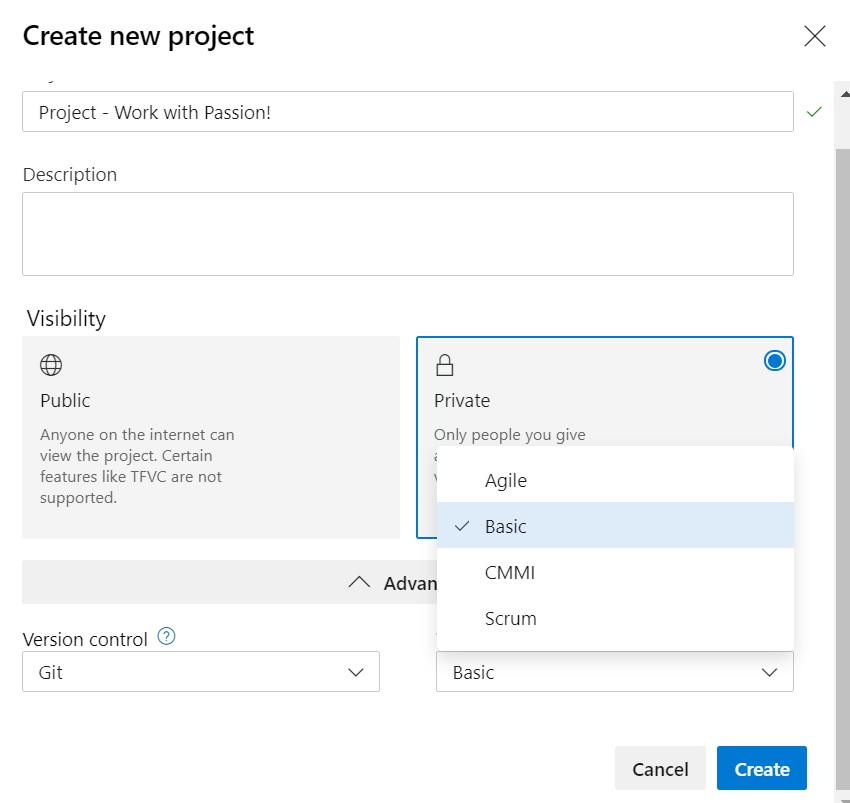Click the globe icon on Public card
The image size is (850, 803).
tap(51, 365)
